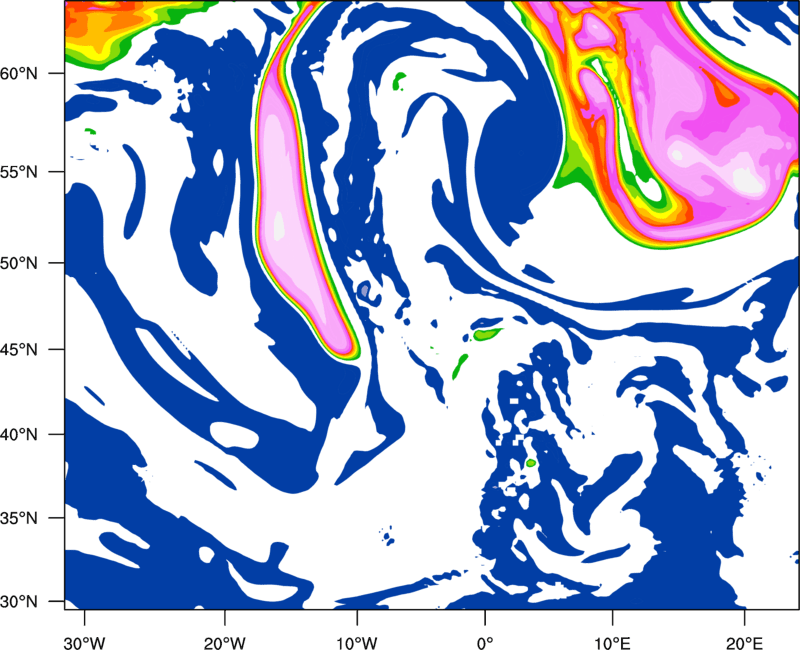Click the 35°N latitude label

coord(19,518)
